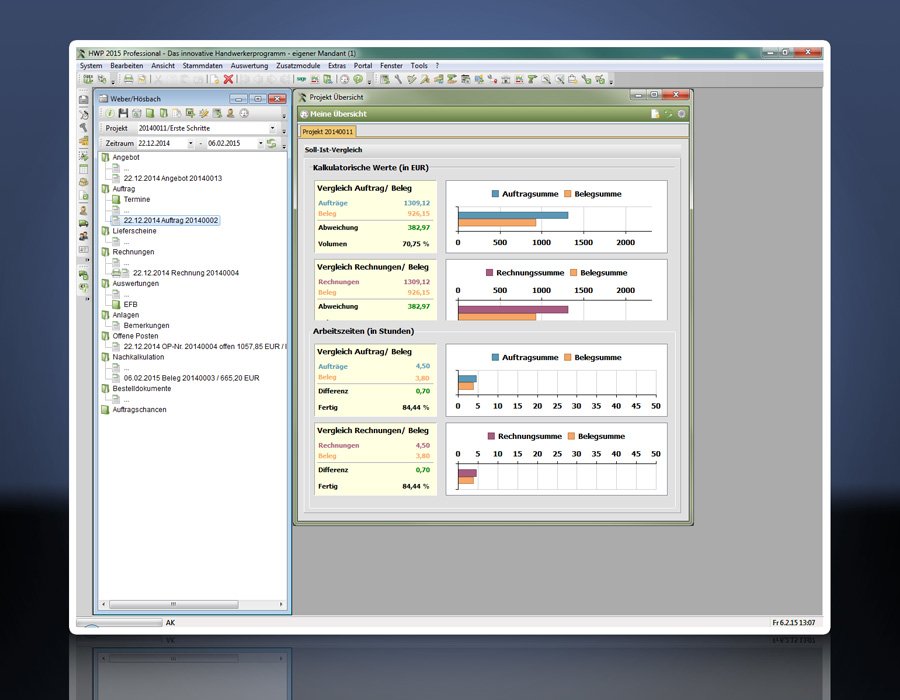Click the blue Auftragssumme legend swatch in top chart
This screenshot has width=900, height=700.
(x=495, y=194)
